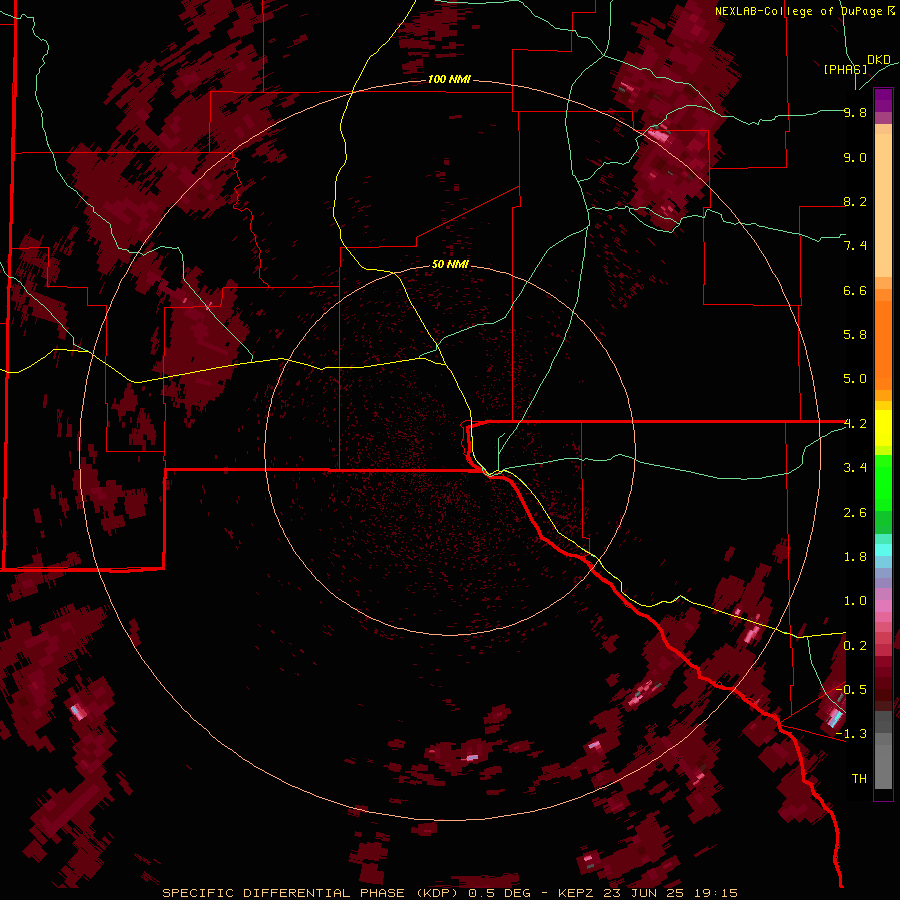This screenshot has width=900, height=900.
Task: Click the 5.0 value on color scale
Action: pos(855,379)
